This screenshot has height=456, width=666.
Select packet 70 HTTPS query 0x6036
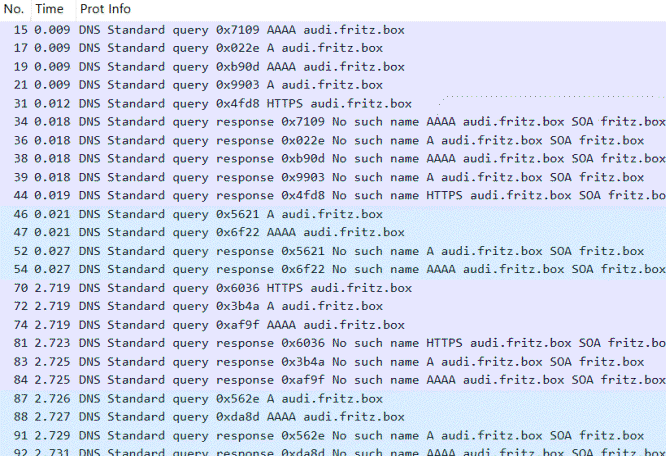tap(333, 288)
